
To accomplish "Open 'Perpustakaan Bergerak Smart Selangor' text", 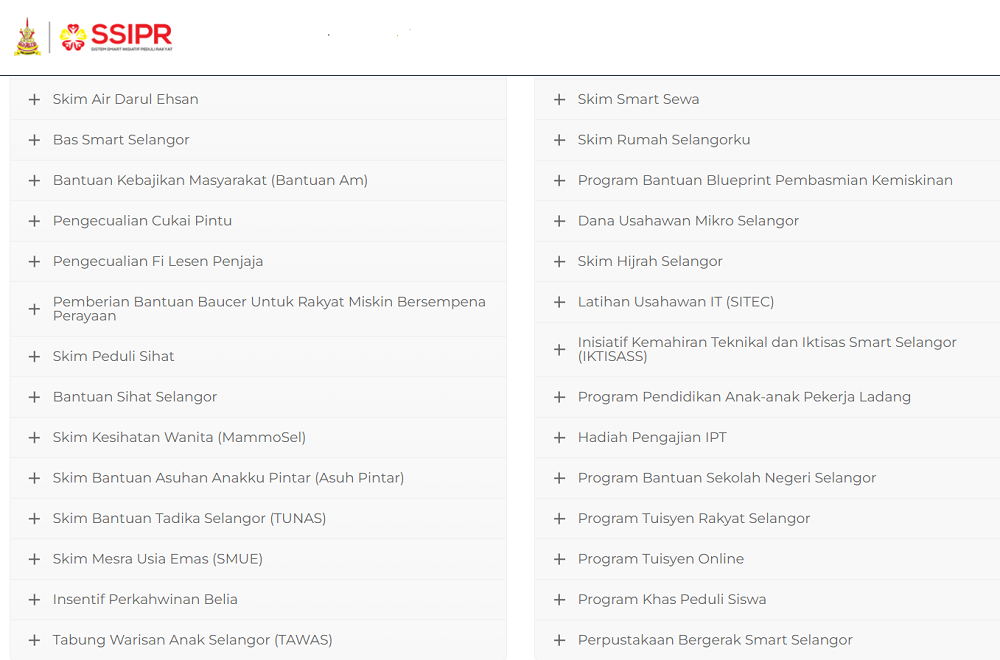I will coord(715,640).
